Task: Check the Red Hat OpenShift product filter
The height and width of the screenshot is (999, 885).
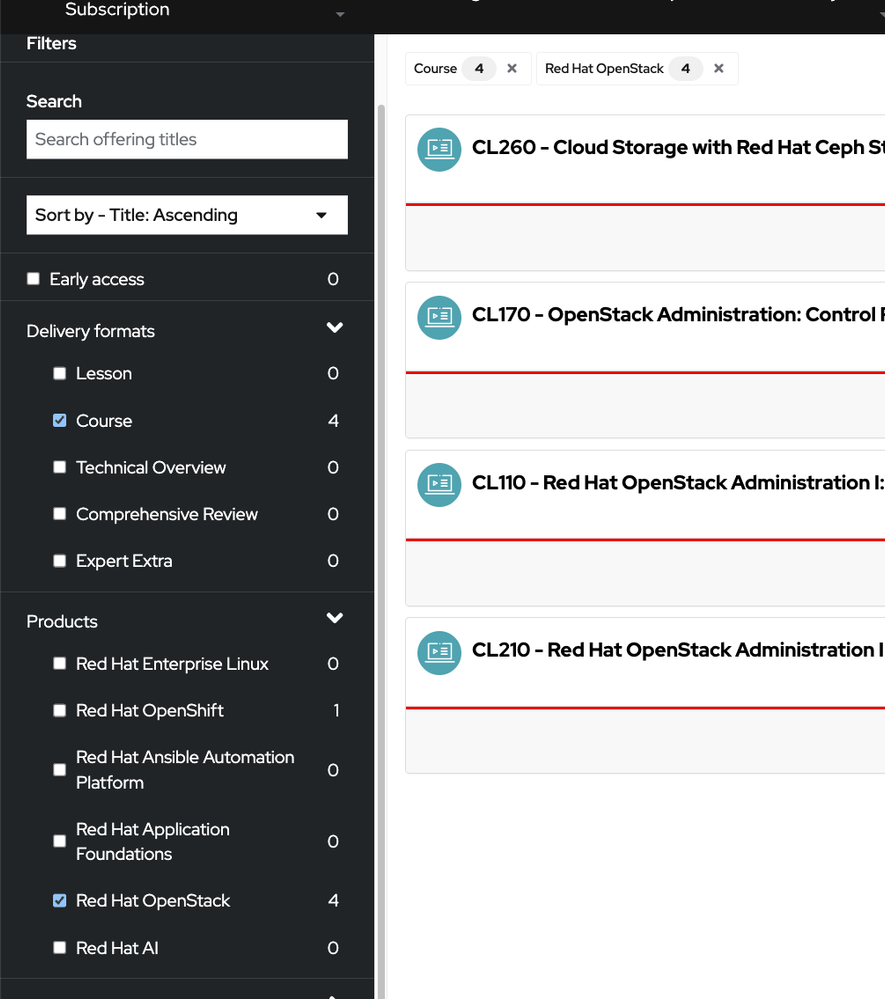Action: 60,711
